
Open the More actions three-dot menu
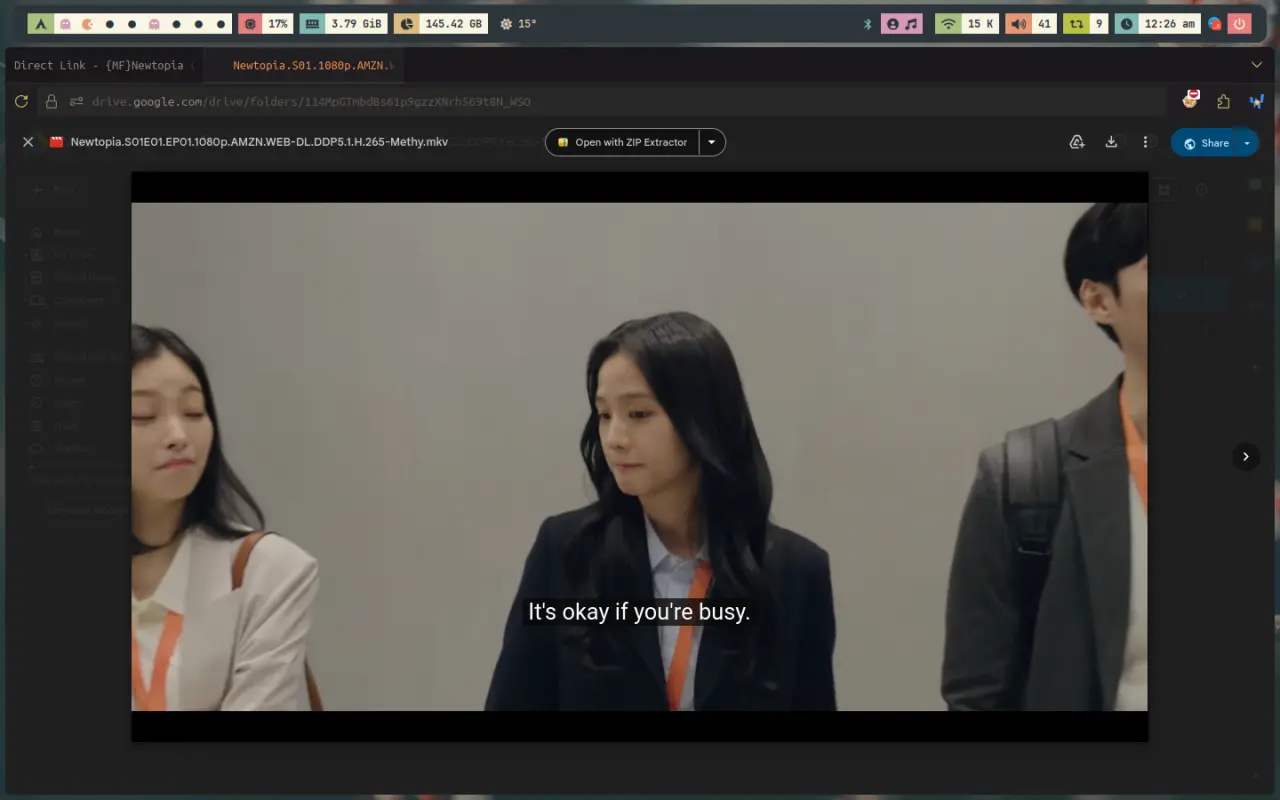pyautogui.click(x=1146, y=142)
